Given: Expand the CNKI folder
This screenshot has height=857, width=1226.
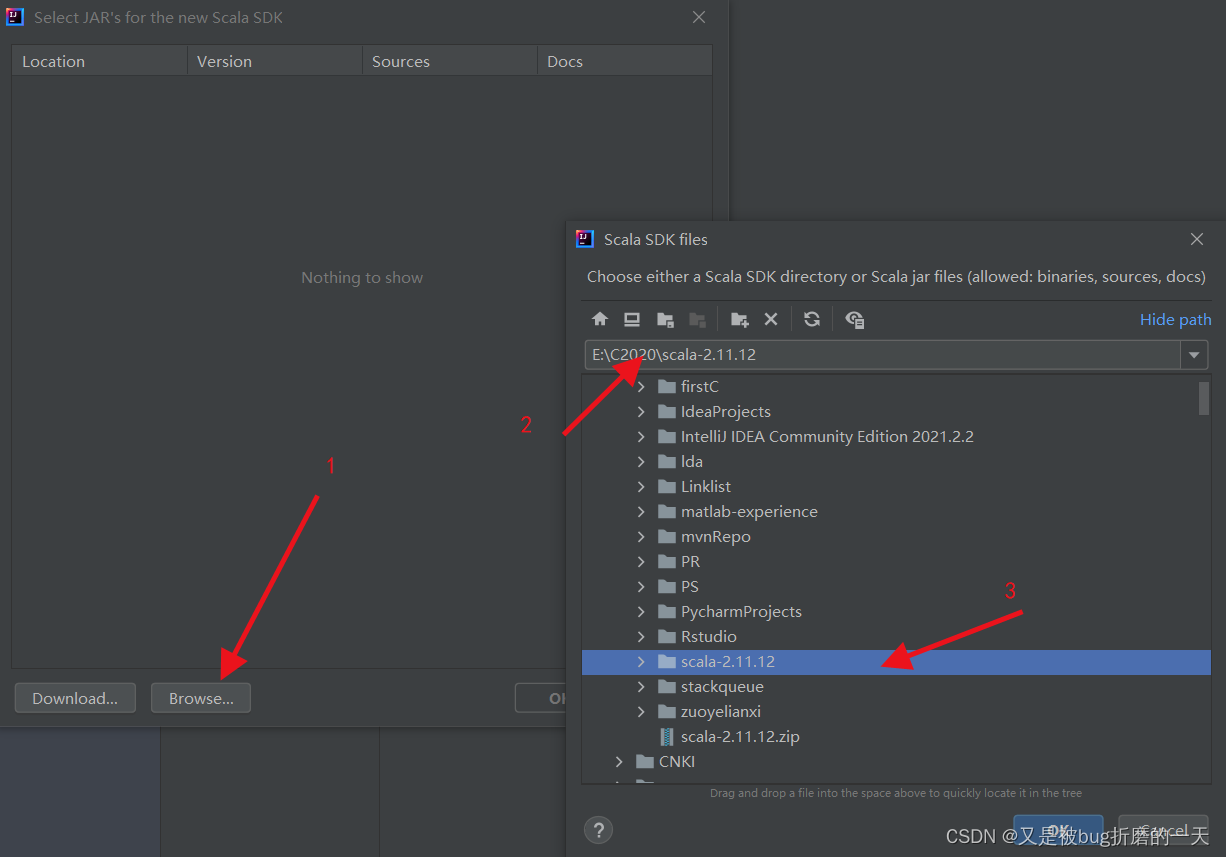Looking at the screenshot, I should coord(619,762).
